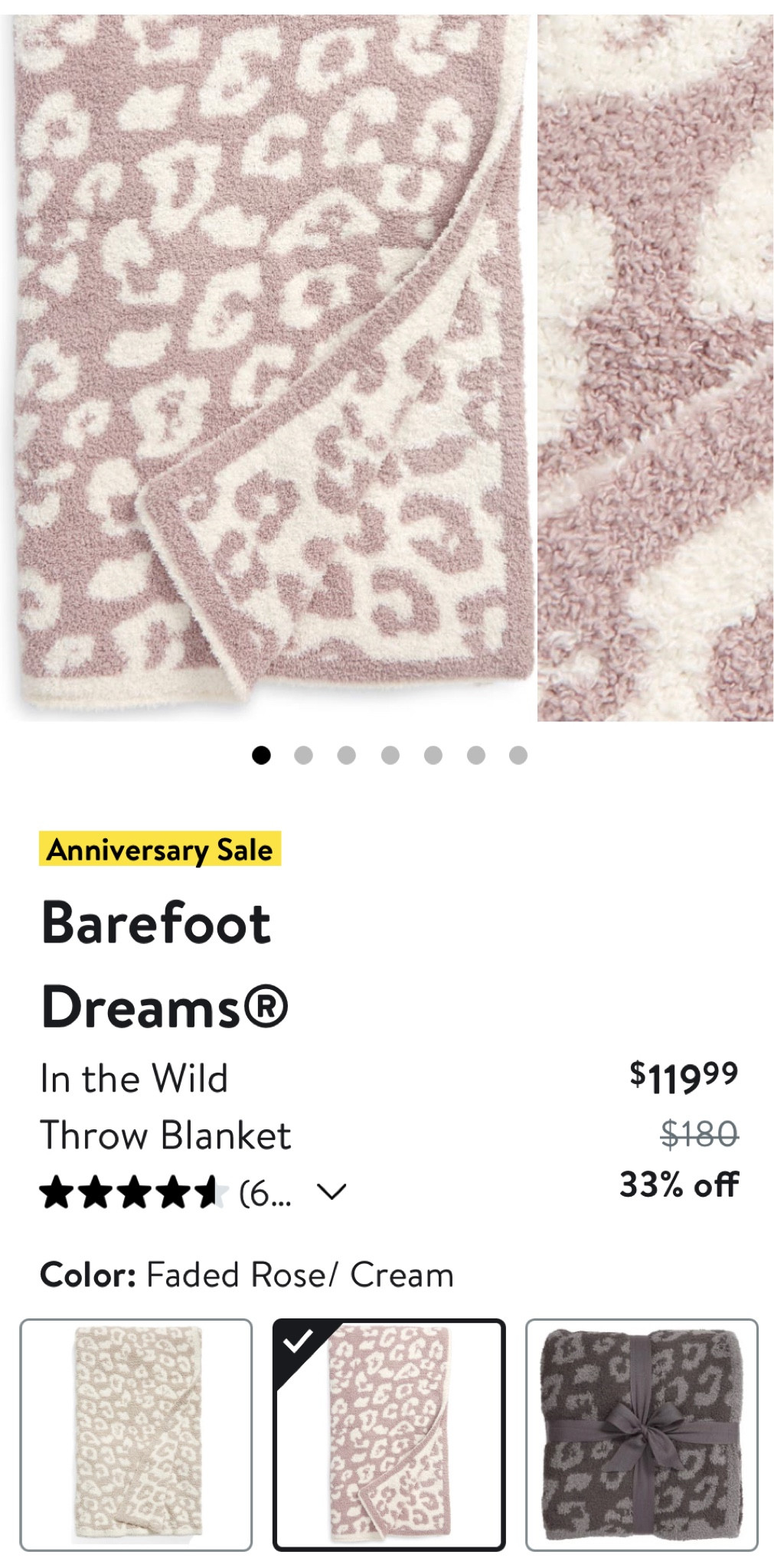Go to third carousel image dot

[346, 756]
